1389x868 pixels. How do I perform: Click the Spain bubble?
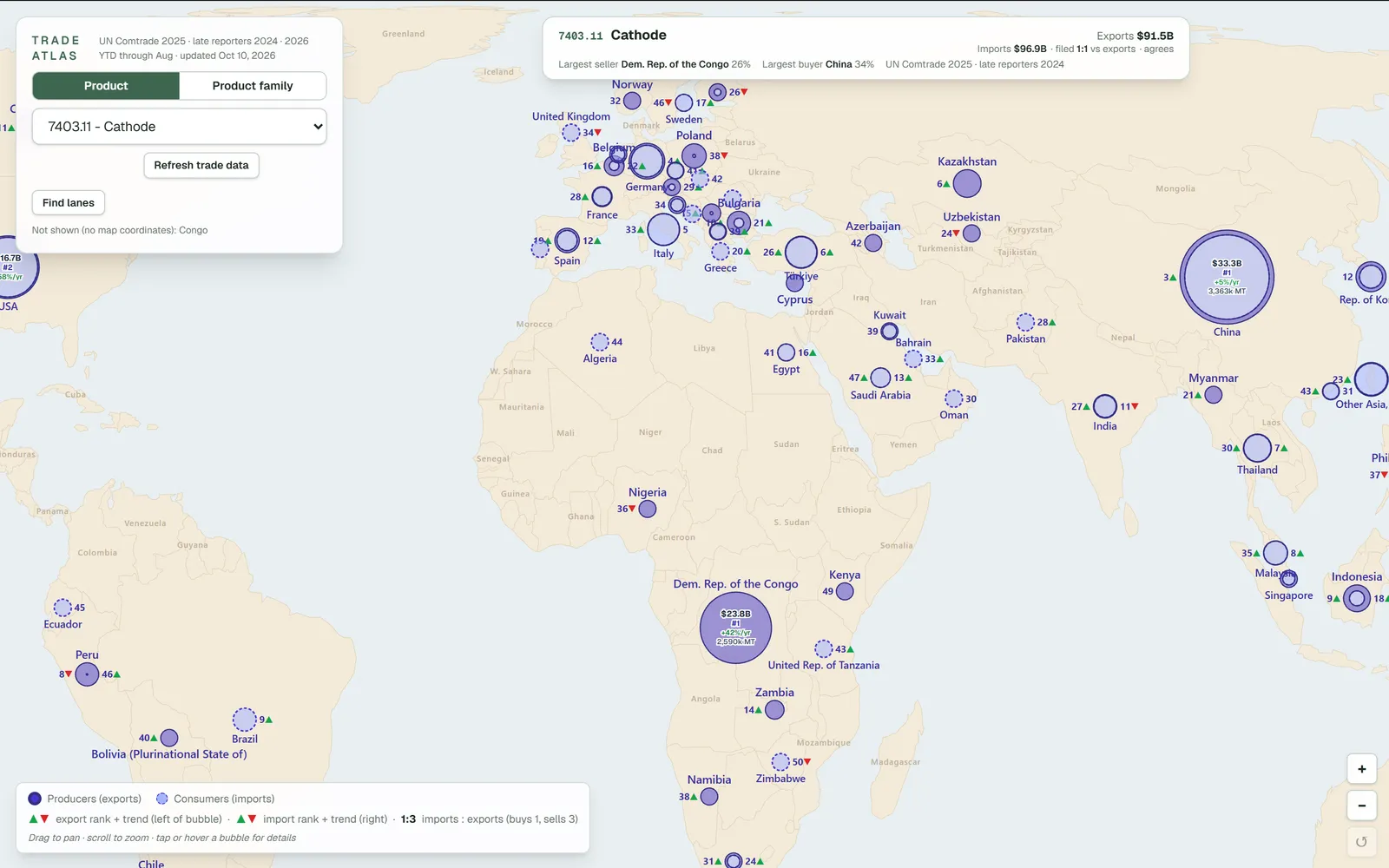pos(567,240)
